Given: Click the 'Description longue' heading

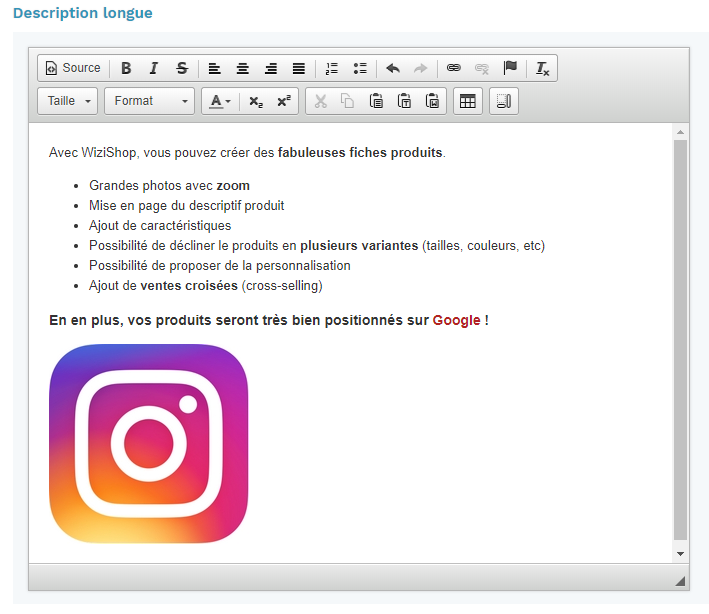Looking at the screenshot, I should pos(83,13).
